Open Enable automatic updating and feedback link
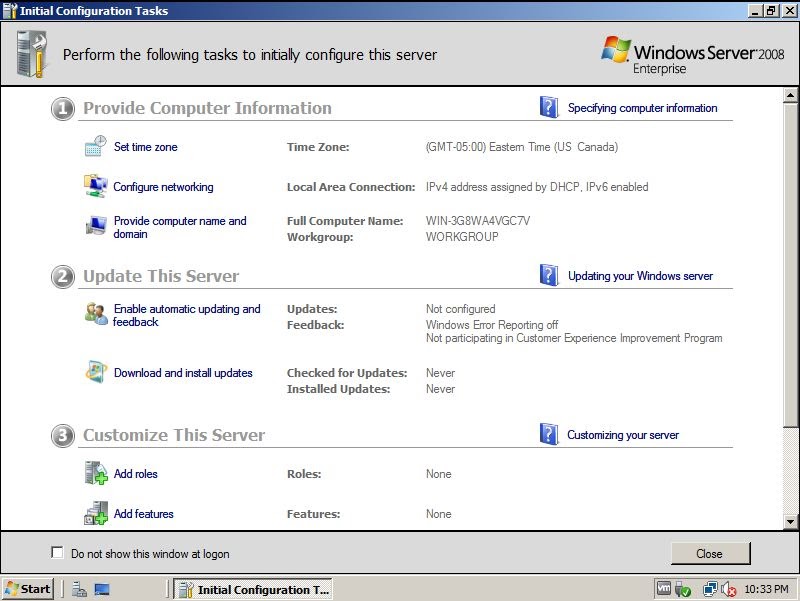 coord(187,315)
